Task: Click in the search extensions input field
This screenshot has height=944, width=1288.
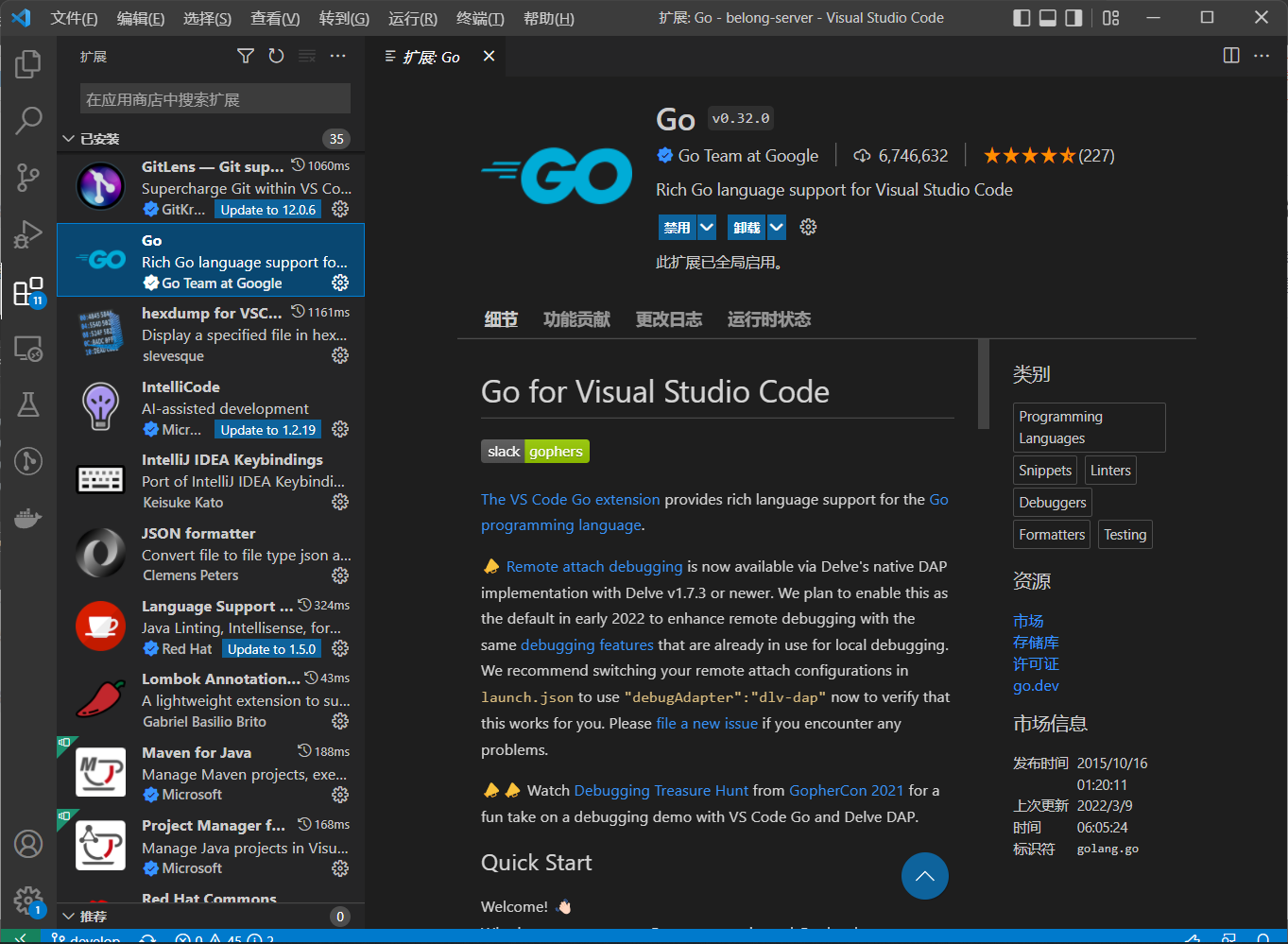Action: point(215,99)
